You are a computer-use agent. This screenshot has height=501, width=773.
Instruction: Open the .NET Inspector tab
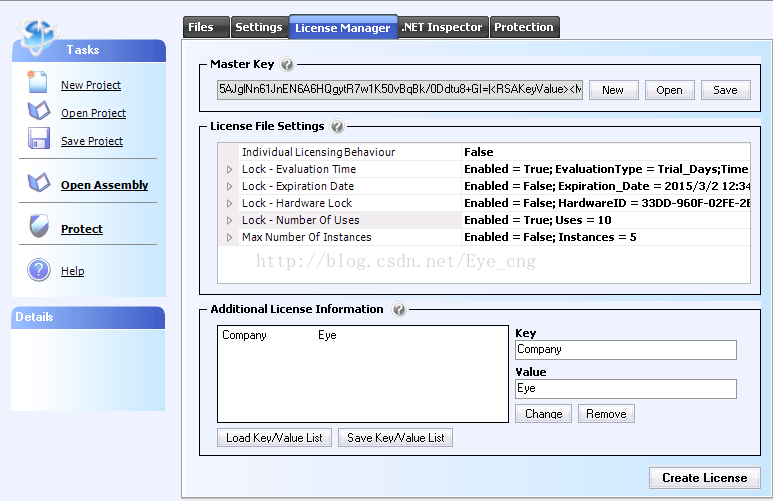click(442, 27)
